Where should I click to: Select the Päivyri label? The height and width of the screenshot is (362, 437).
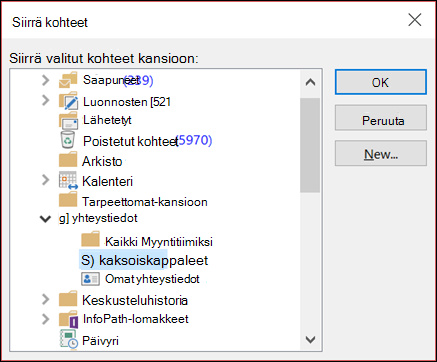(x=100, y=341)
